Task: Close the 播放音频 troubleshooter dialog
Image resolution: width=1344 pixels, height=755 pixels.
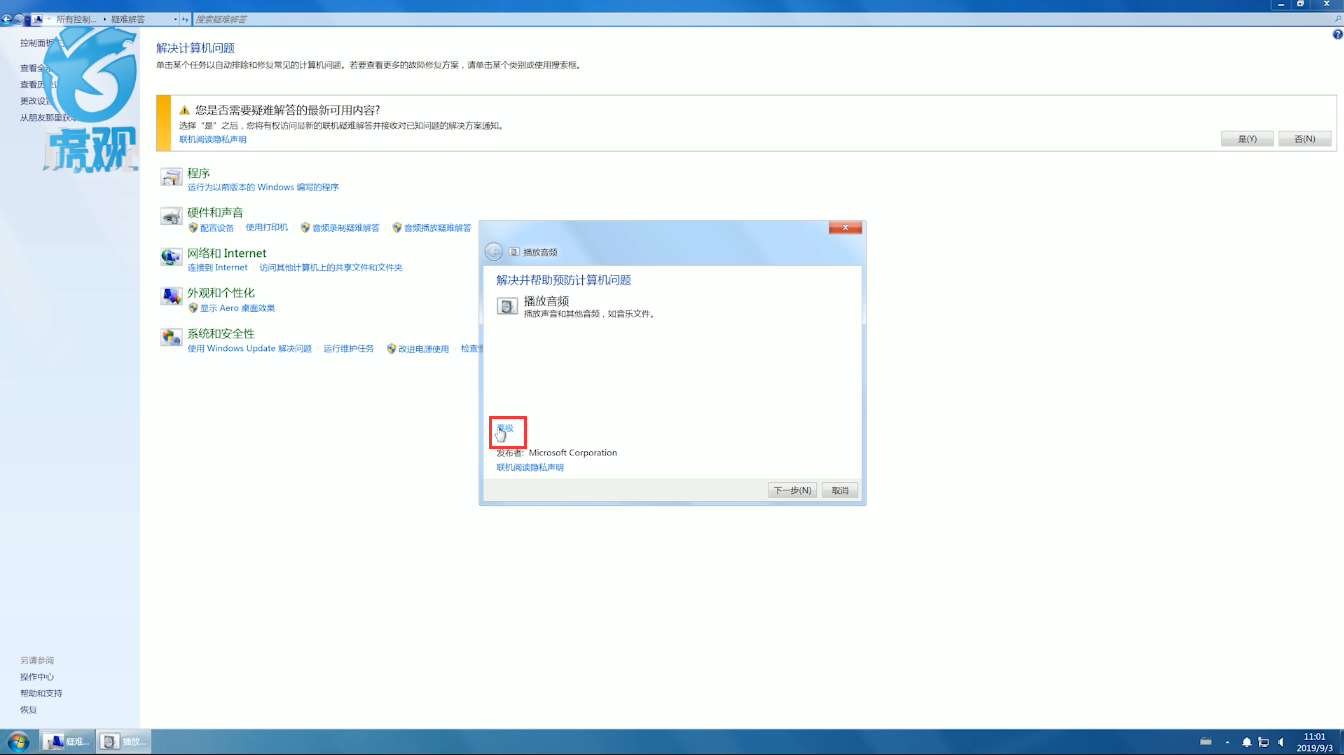Action: point(846,228)
